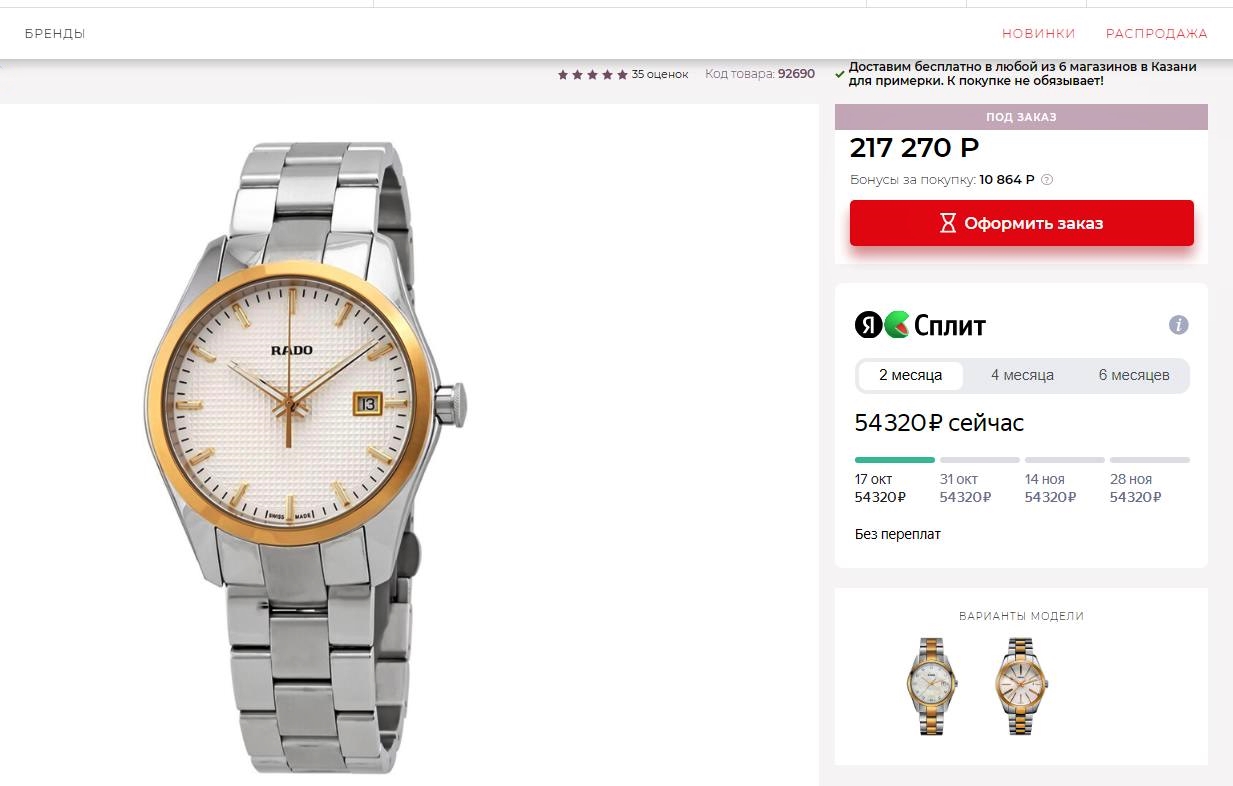1233x786 pixels.
Task: Click the green delivery checkmark icon
Action: (x=841, y=74)
